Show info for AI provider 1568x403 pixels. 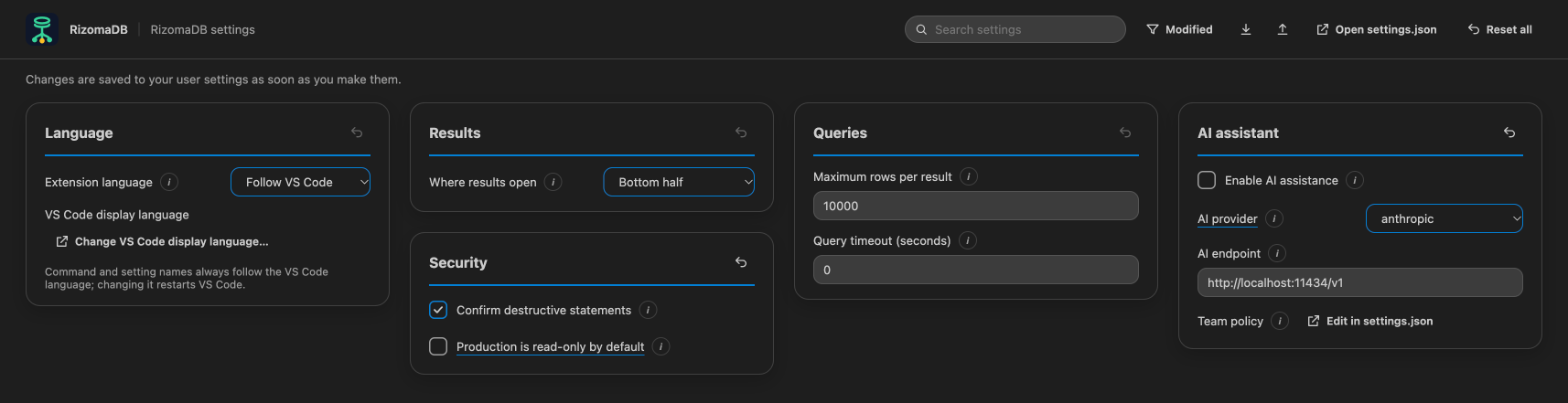[x=1274, y=218]
